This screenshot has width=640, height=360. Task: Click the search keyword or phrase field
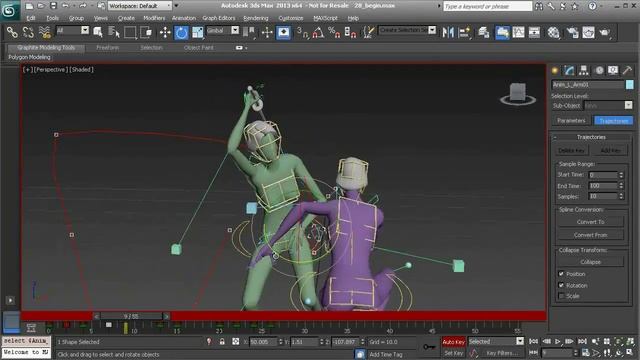(488, 6)
